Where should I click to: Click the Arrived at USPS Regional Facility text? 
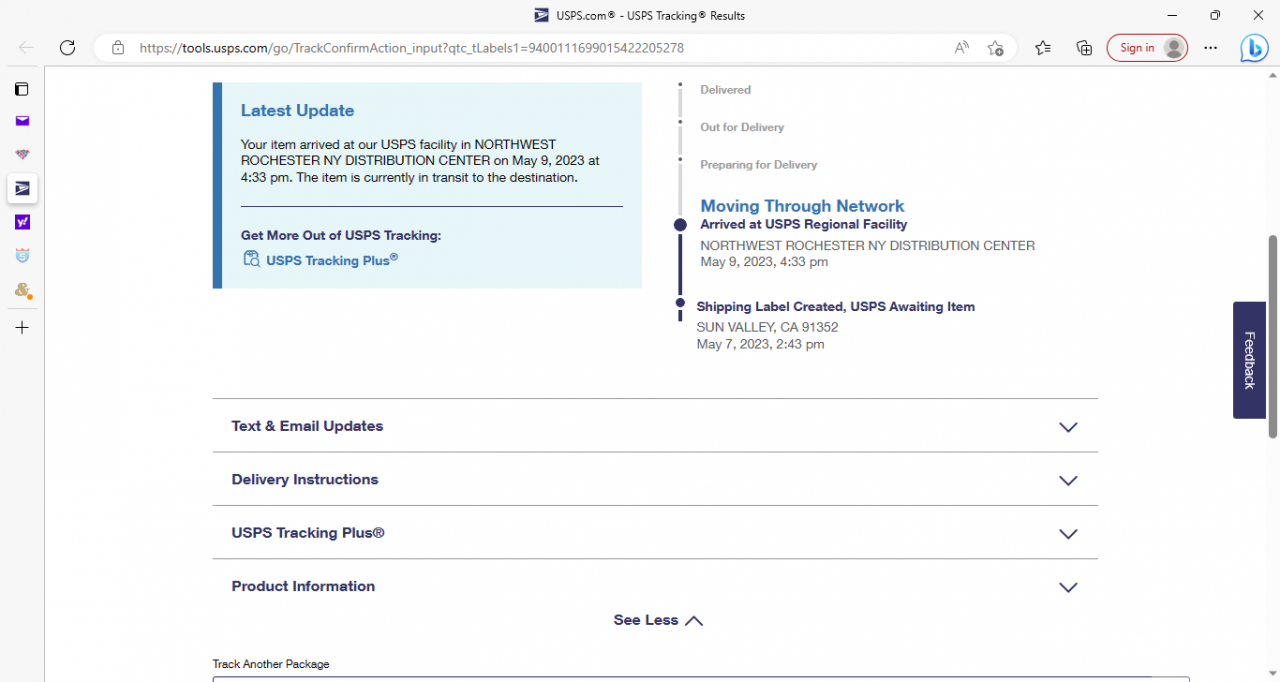pyautogui.click(x=804, y=225)
